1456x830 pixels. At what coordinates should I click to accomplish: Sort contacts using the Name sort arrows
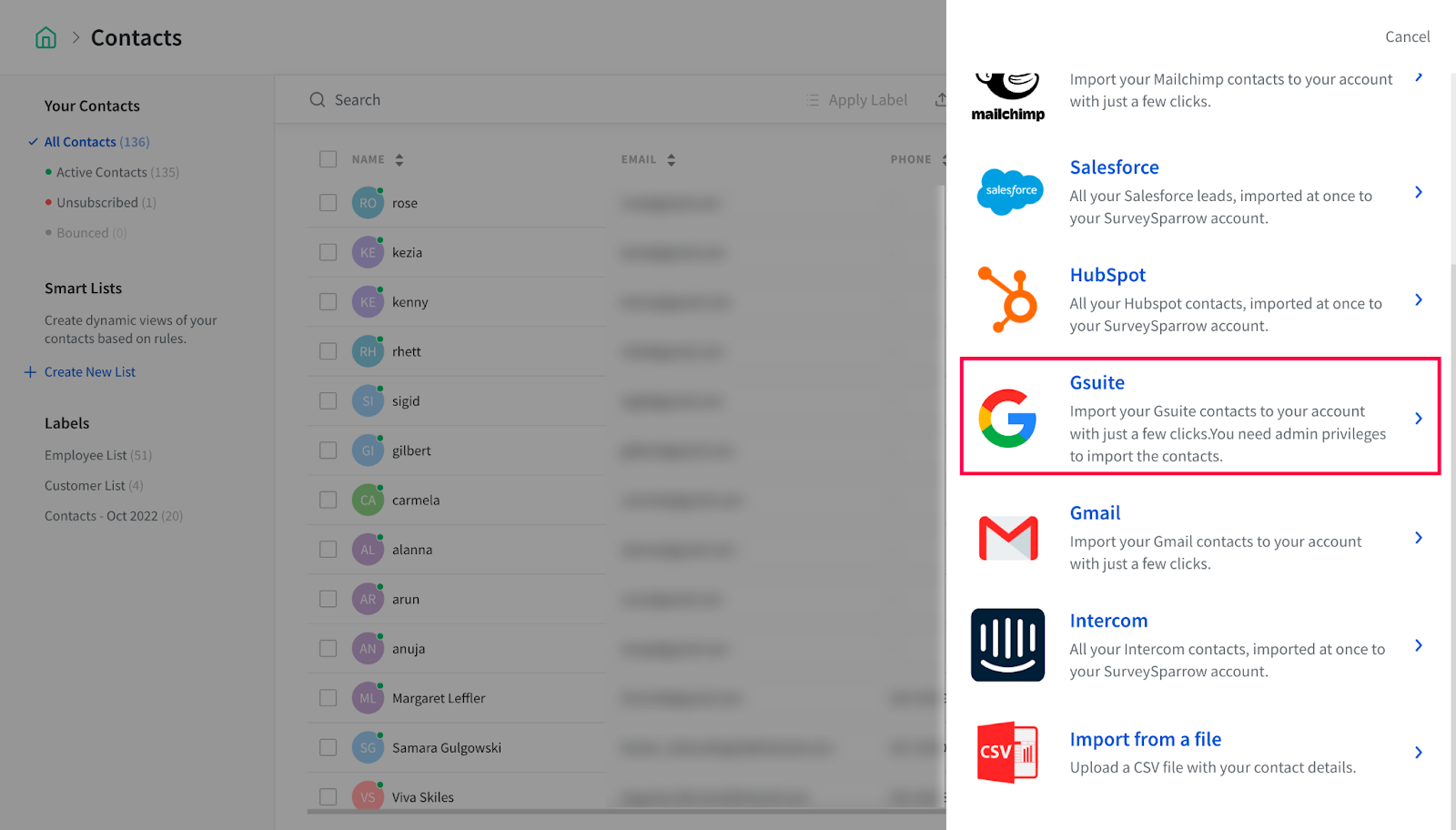[399, 160]
